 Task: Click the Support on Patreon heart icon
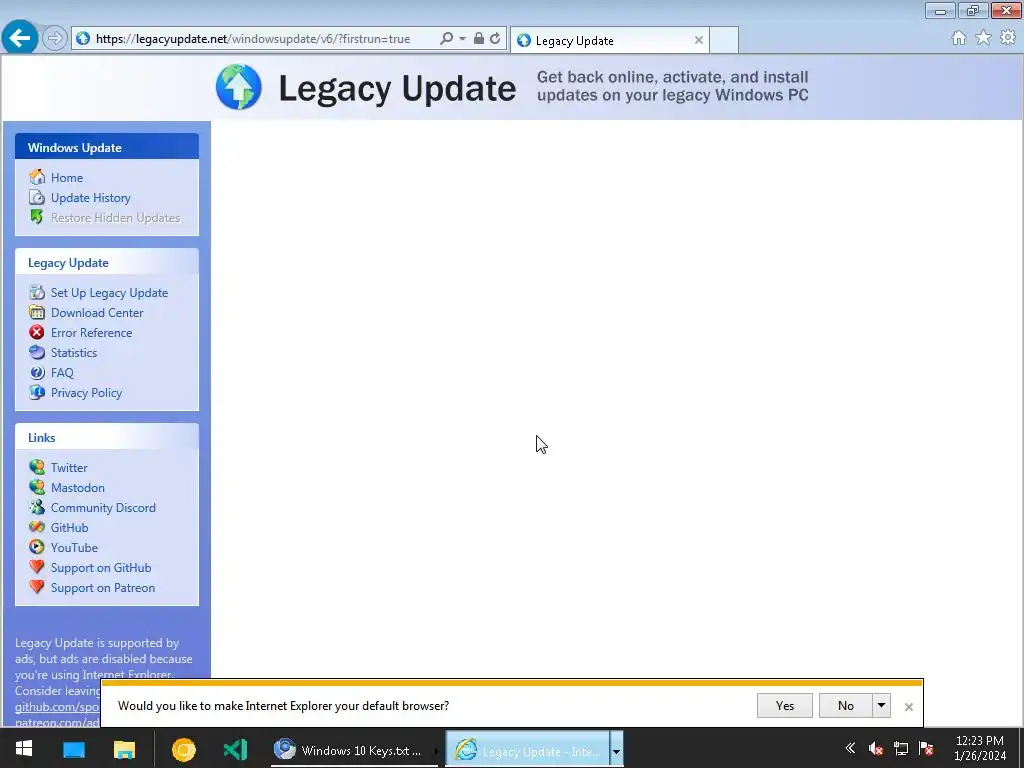pyautogui.click(x=37, y=587)
